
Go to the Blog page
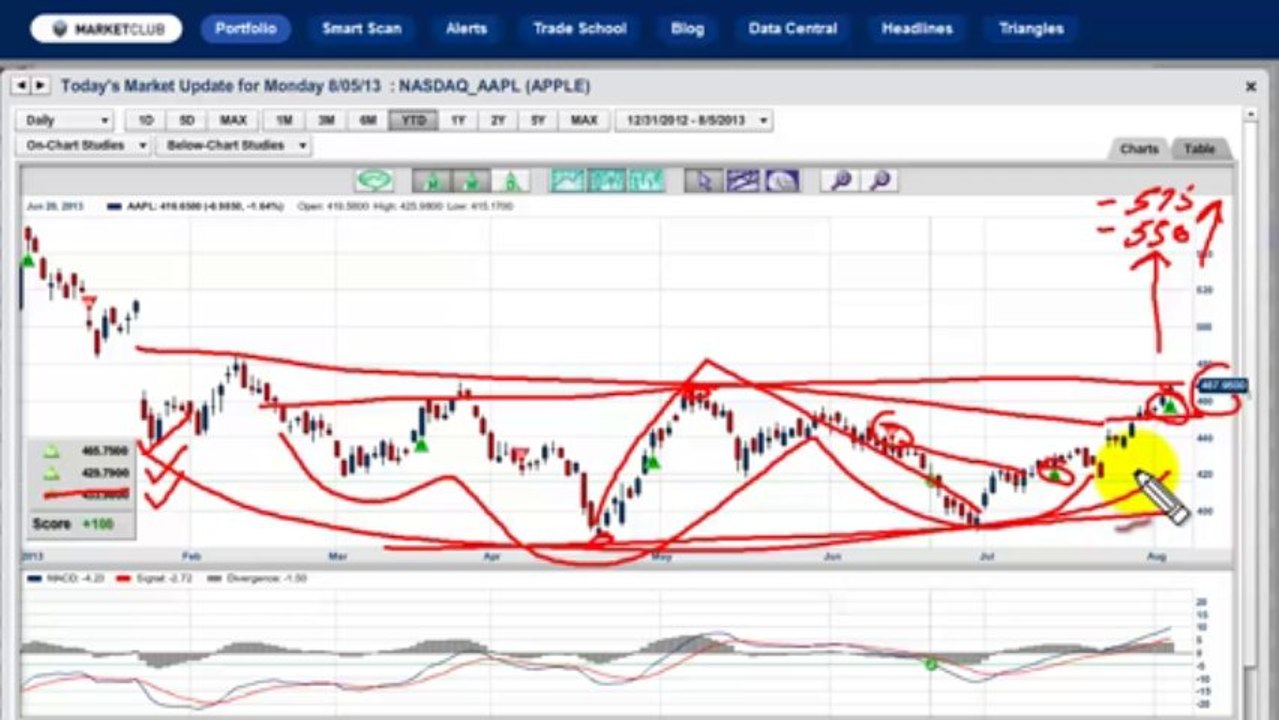[687, 28]
